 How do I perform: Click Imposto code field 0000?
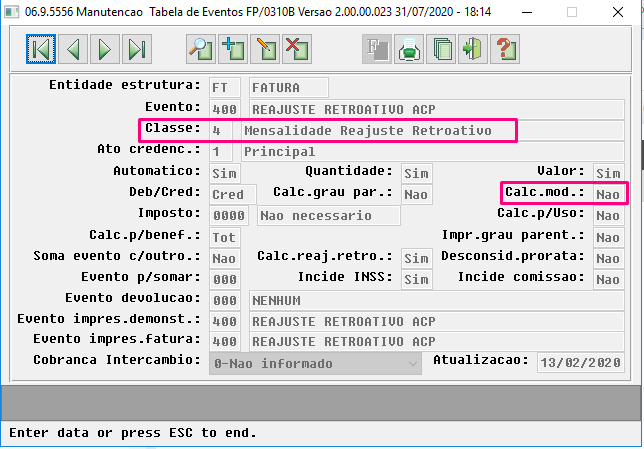click(229, 216)
